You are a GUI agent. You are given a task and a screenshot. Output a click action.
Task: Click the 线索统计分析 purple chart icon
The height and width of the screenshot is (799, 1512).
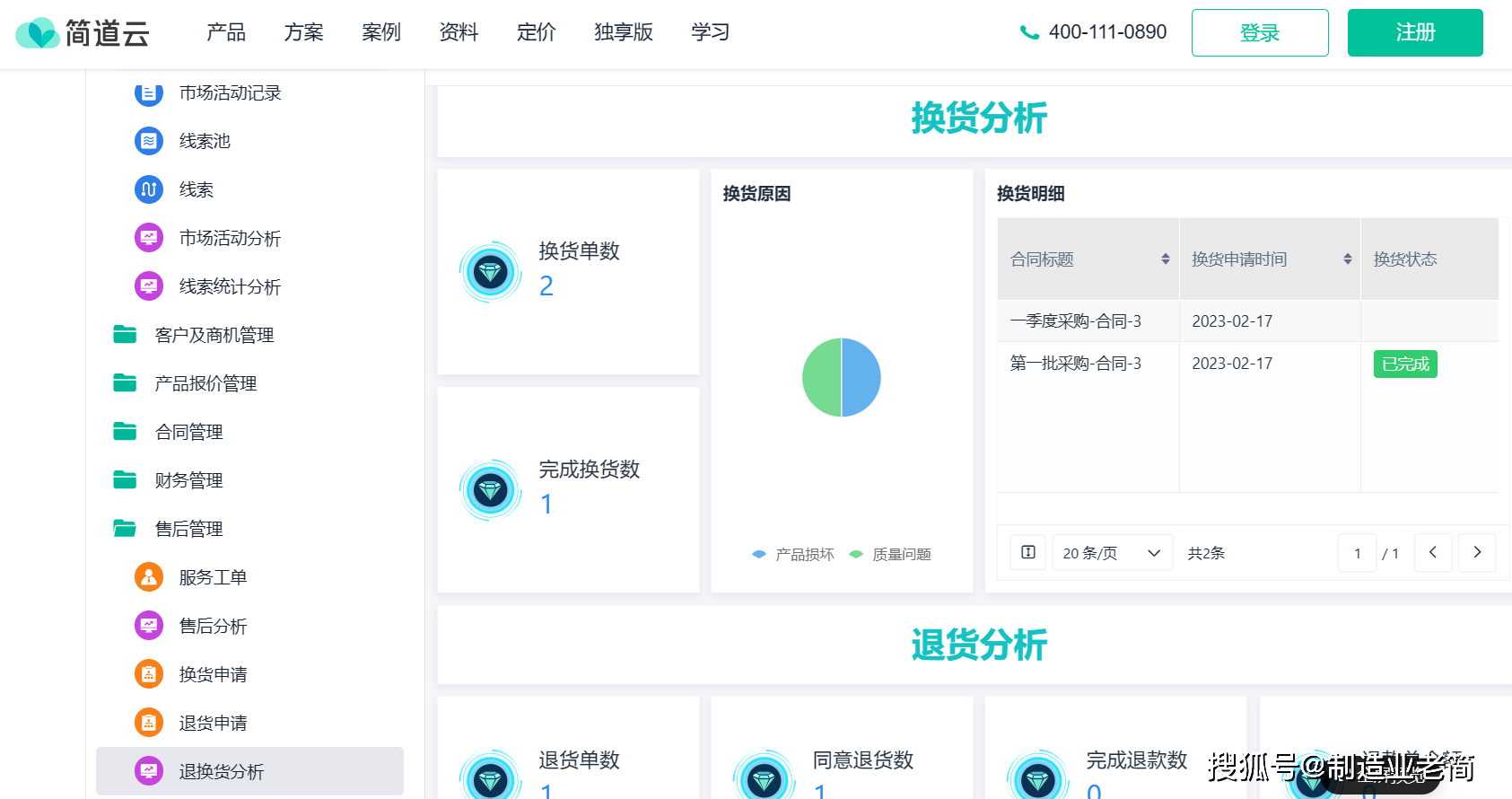click(x=149, y=286)
